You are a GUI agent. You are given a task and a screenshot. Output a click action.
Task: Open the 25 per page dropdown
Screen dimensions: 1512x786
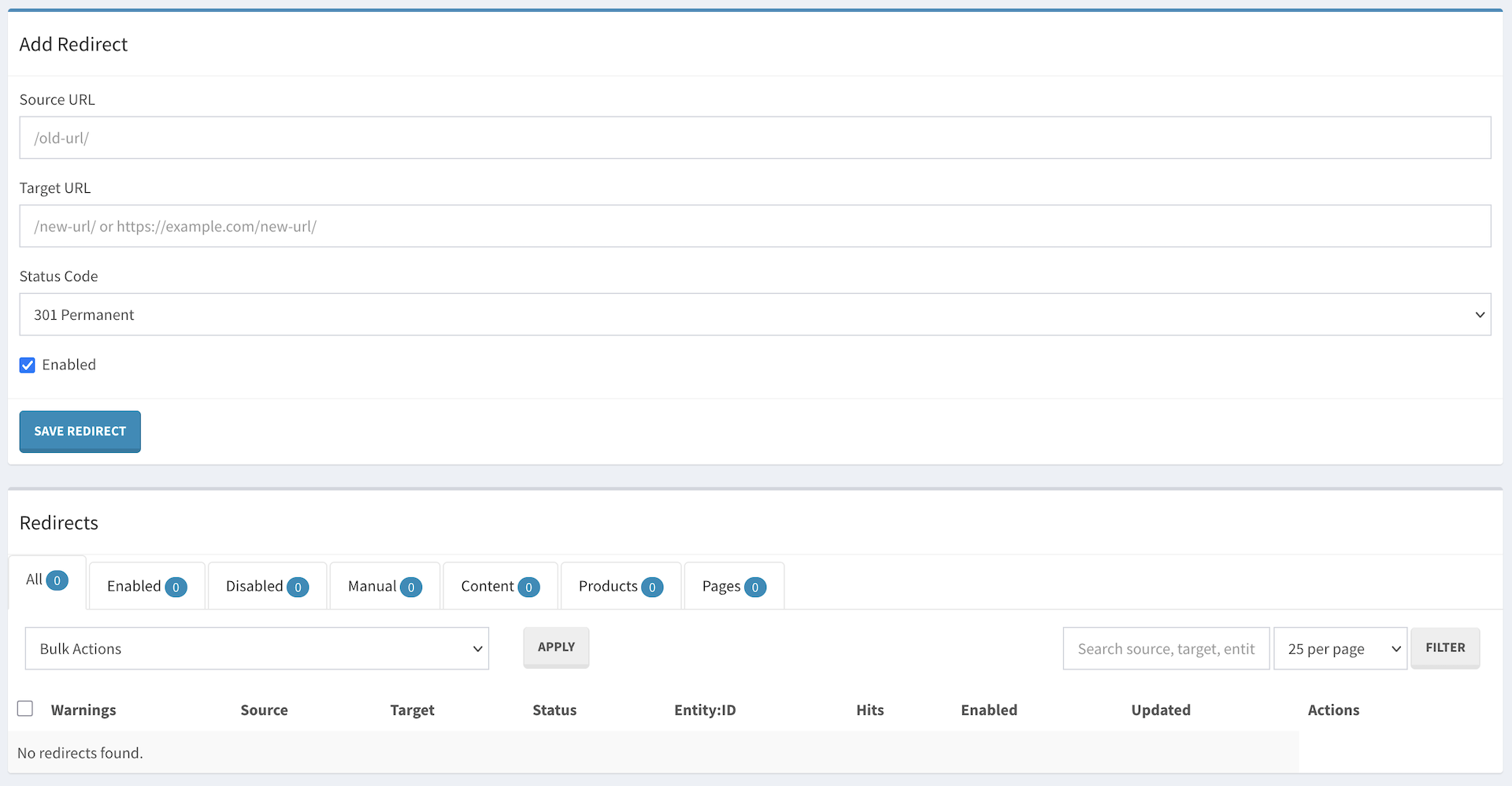1340,649
